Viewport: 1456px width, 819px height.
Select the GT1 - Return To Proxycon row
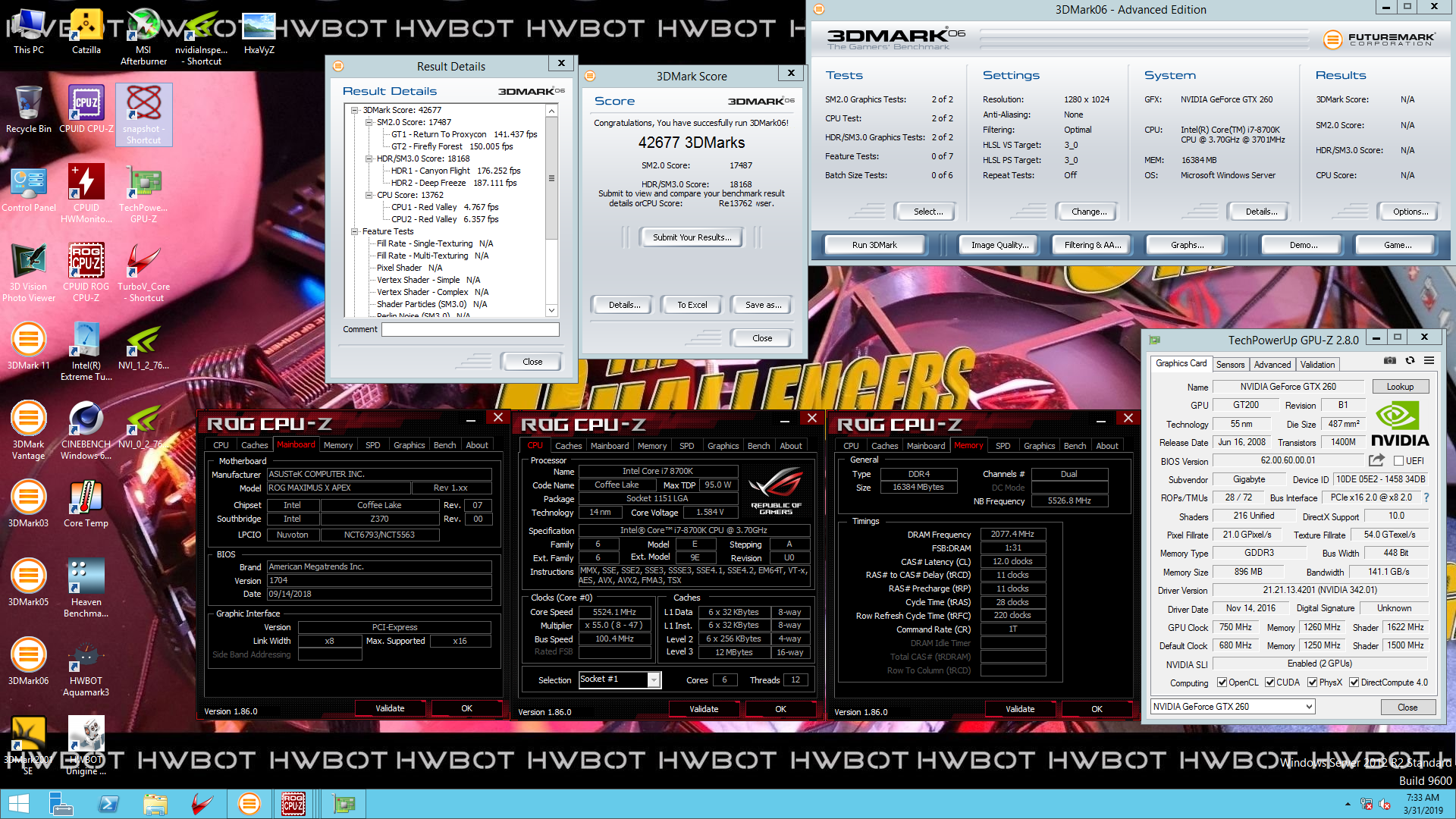[463, 134]
